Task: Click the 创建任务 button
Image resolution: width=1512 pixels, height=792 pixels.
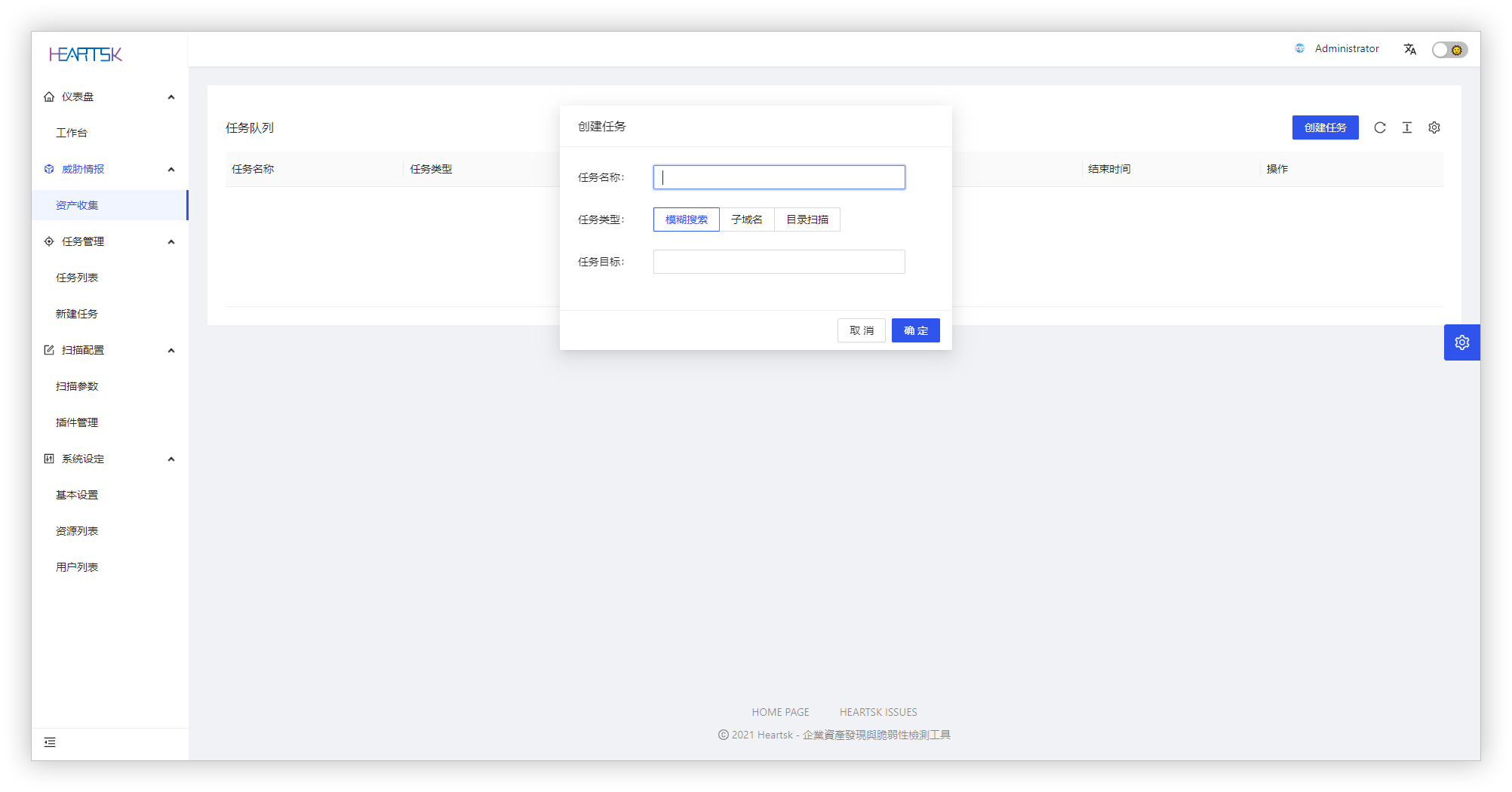Action: coord(1325,127)
